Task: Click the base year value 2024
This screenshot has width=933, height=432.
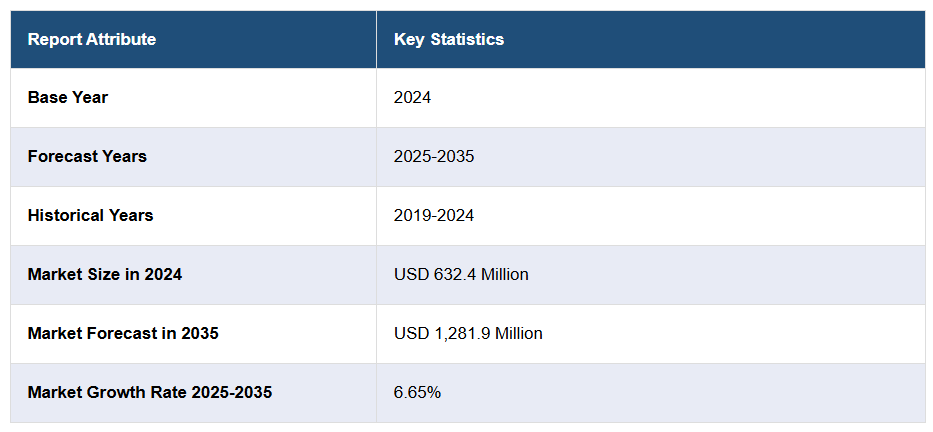Action: 412,98
